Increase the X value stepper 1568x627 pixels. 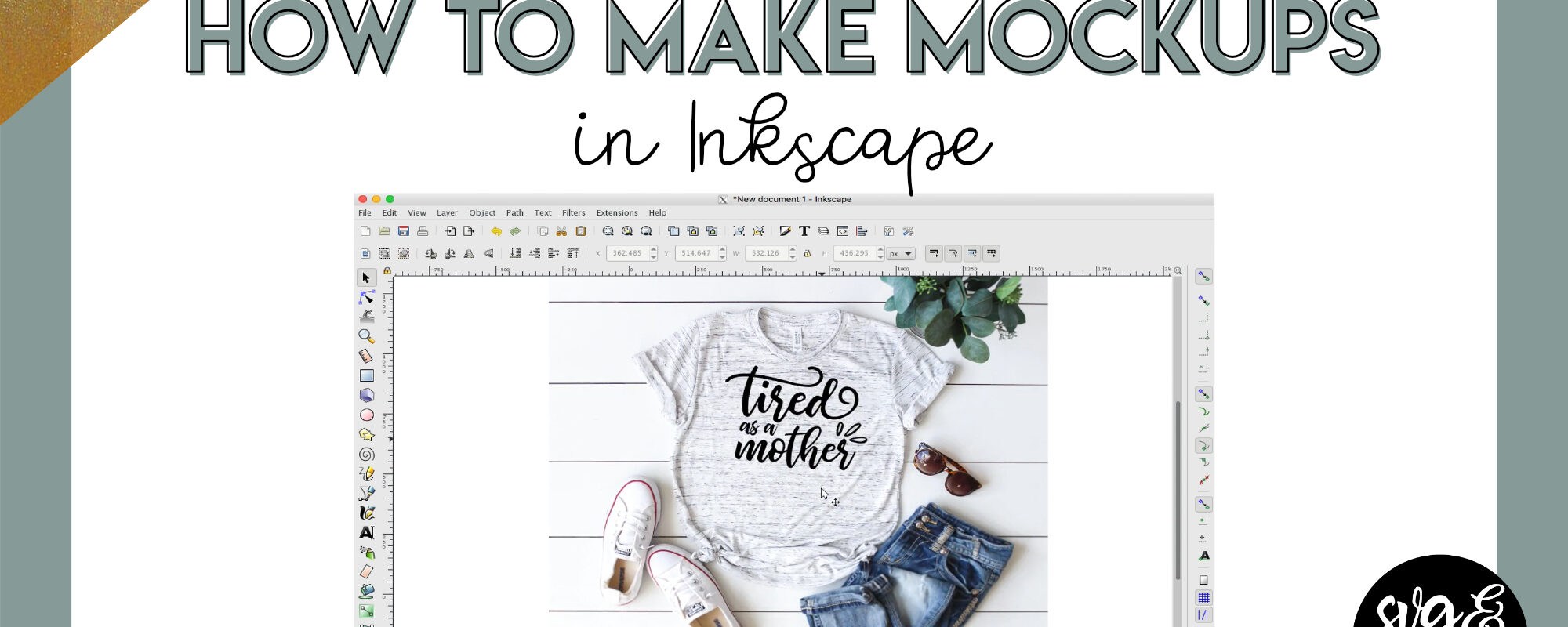[654, 250]
